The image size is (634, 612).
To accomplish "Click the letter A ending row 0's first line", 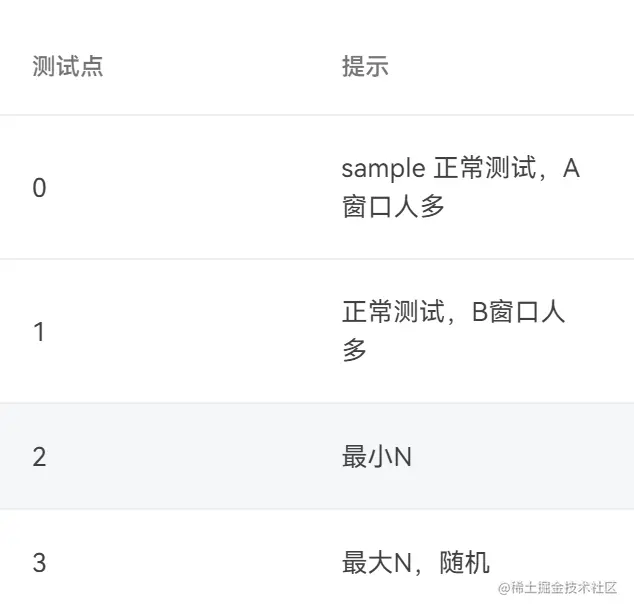I will coord(571,169).
